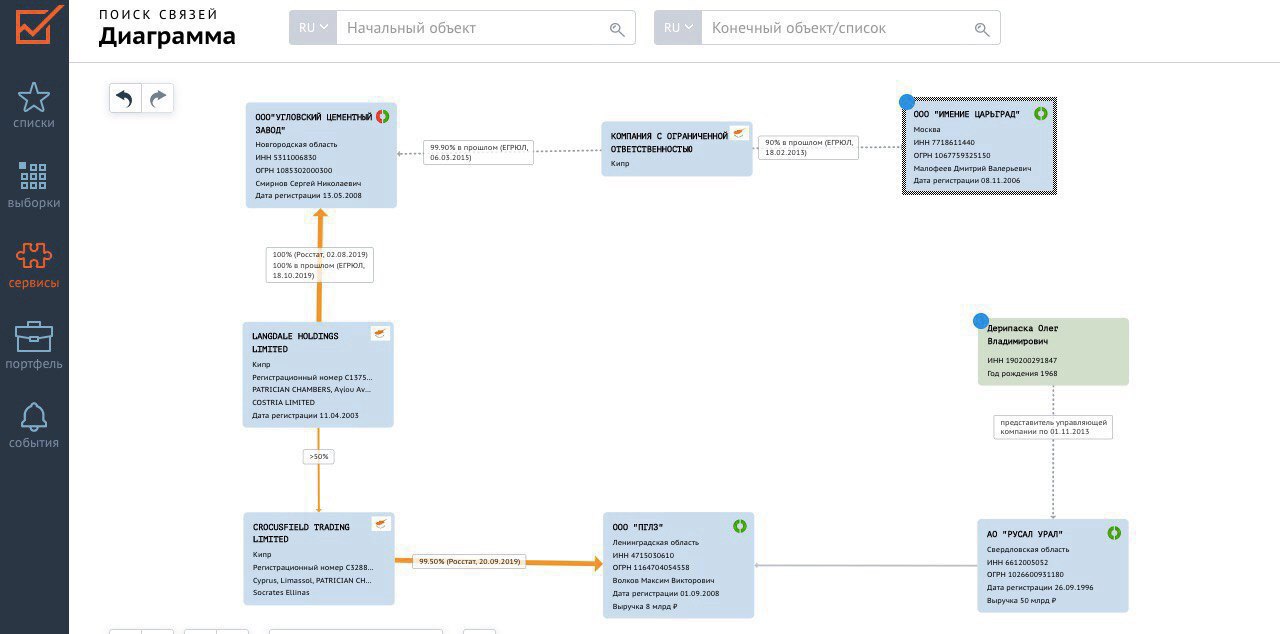Click blue dot on Дерипаска node
1280x634 pixels.
click(981, 321)
